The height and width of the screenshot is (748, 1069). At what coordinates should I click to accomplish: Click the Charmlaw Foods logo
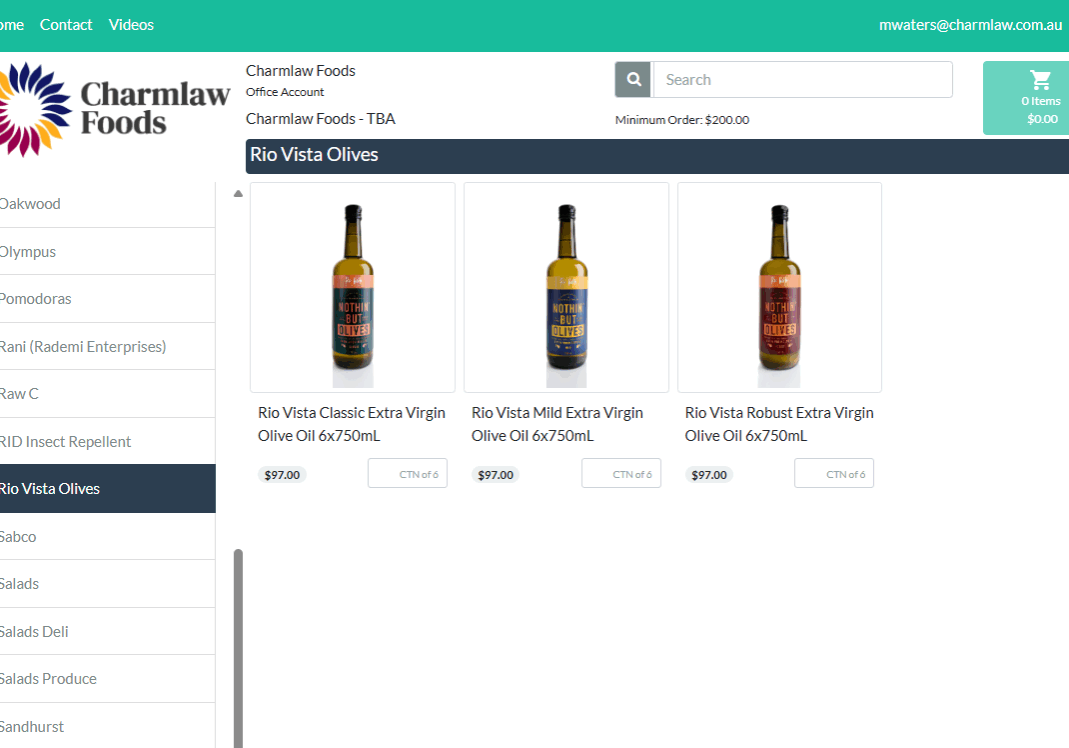[115, 109]
